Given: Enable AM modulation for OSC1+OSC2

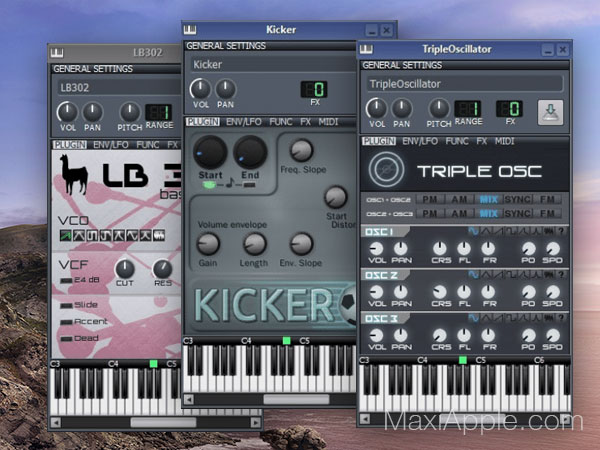Looking at the screenshot, I should pyautogui.click(x=459, y=199).
